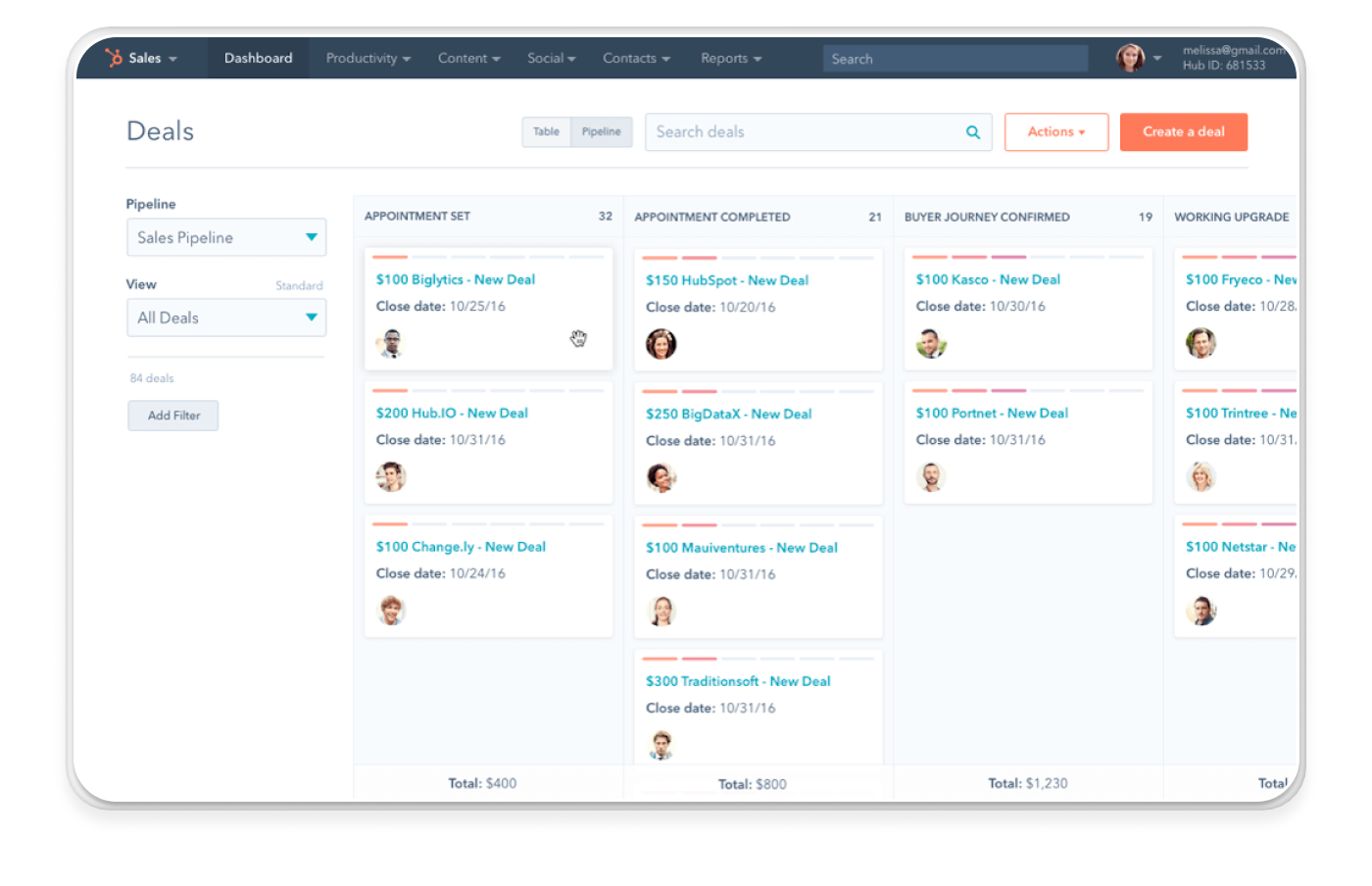
Task: Switch to Table view
Action: (546, 131)
